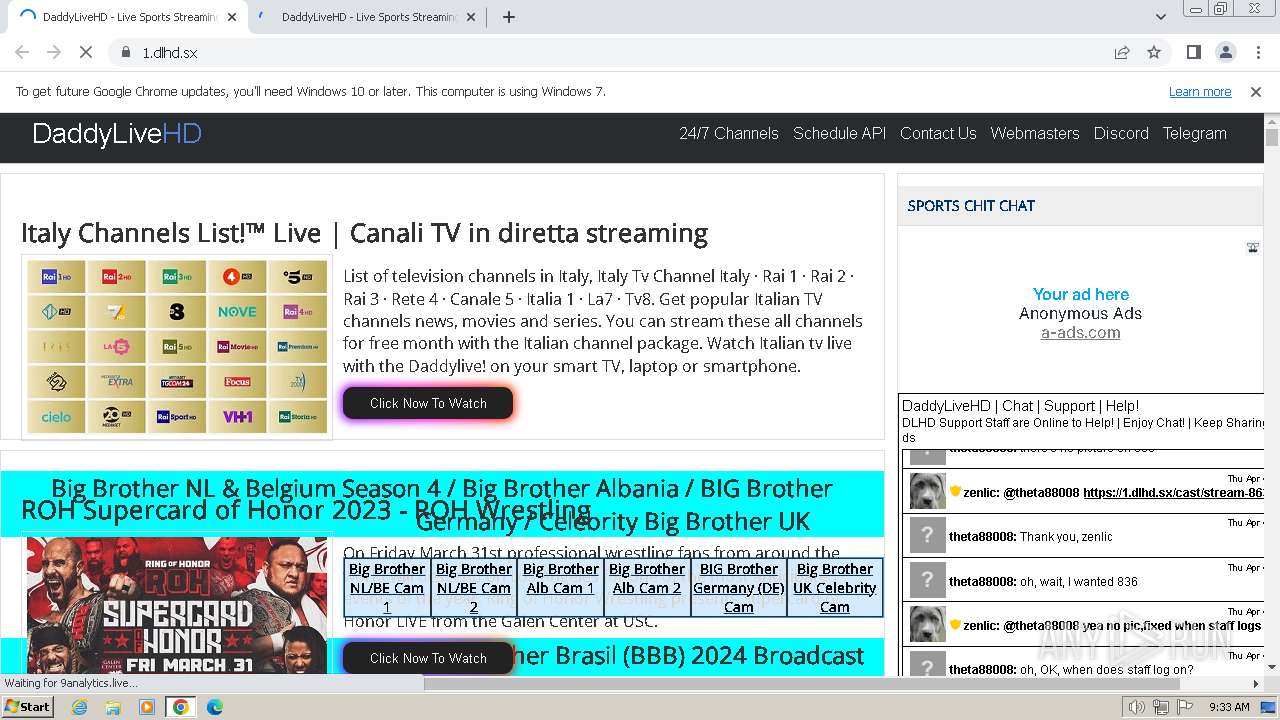Dismiss the Chrome update notification bar
This screenshot has width=1280, height=720.
point(1256,91)
